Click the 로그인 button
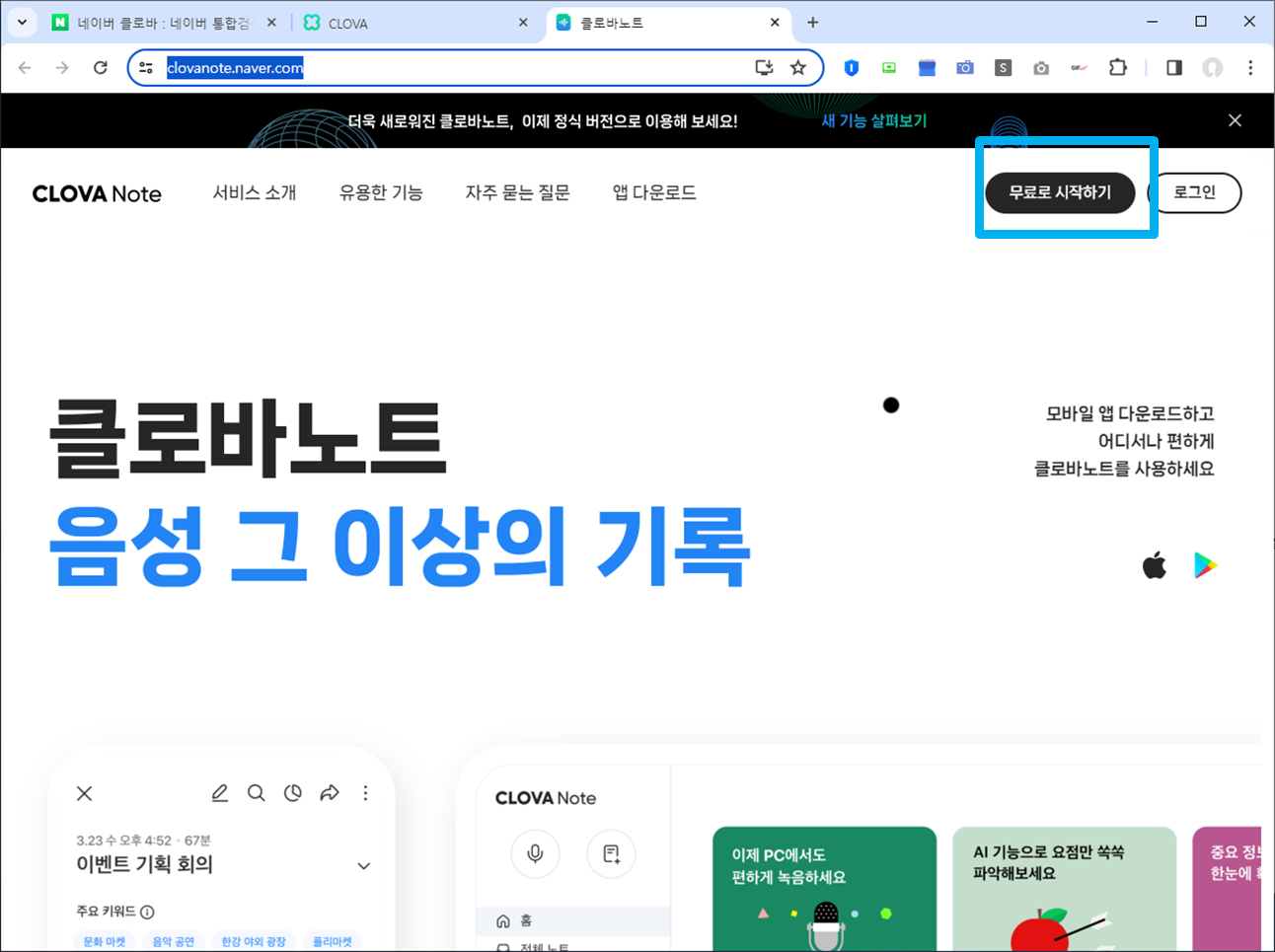 click(x=1195, y=192)
